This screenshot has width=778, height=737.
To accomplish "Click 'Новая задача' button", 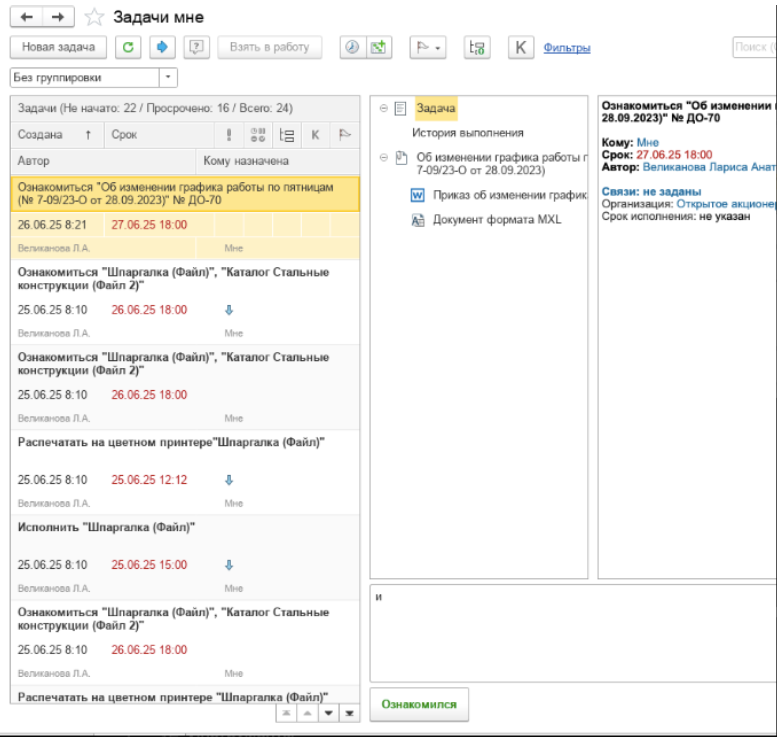I will (58, 47).
